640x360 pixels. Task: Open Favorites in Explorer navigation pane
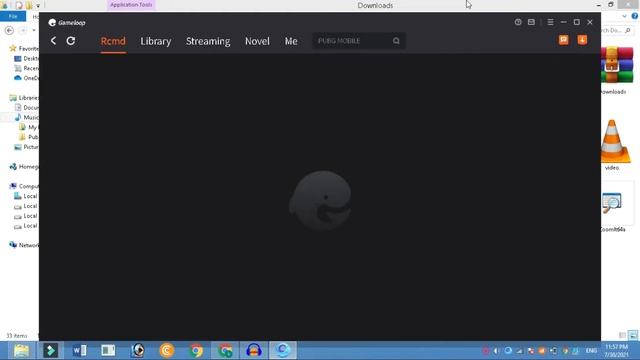(x=24, y=48)
